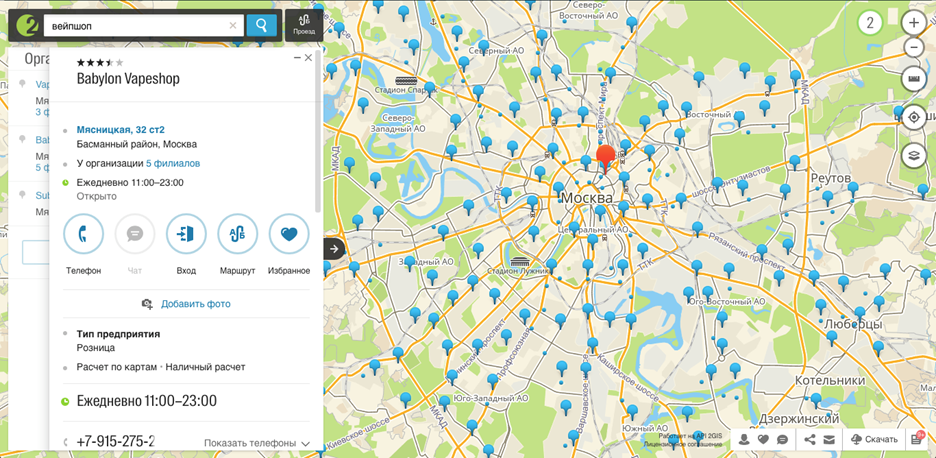Click the phone number +7-915-275-2

click(115, 442)
